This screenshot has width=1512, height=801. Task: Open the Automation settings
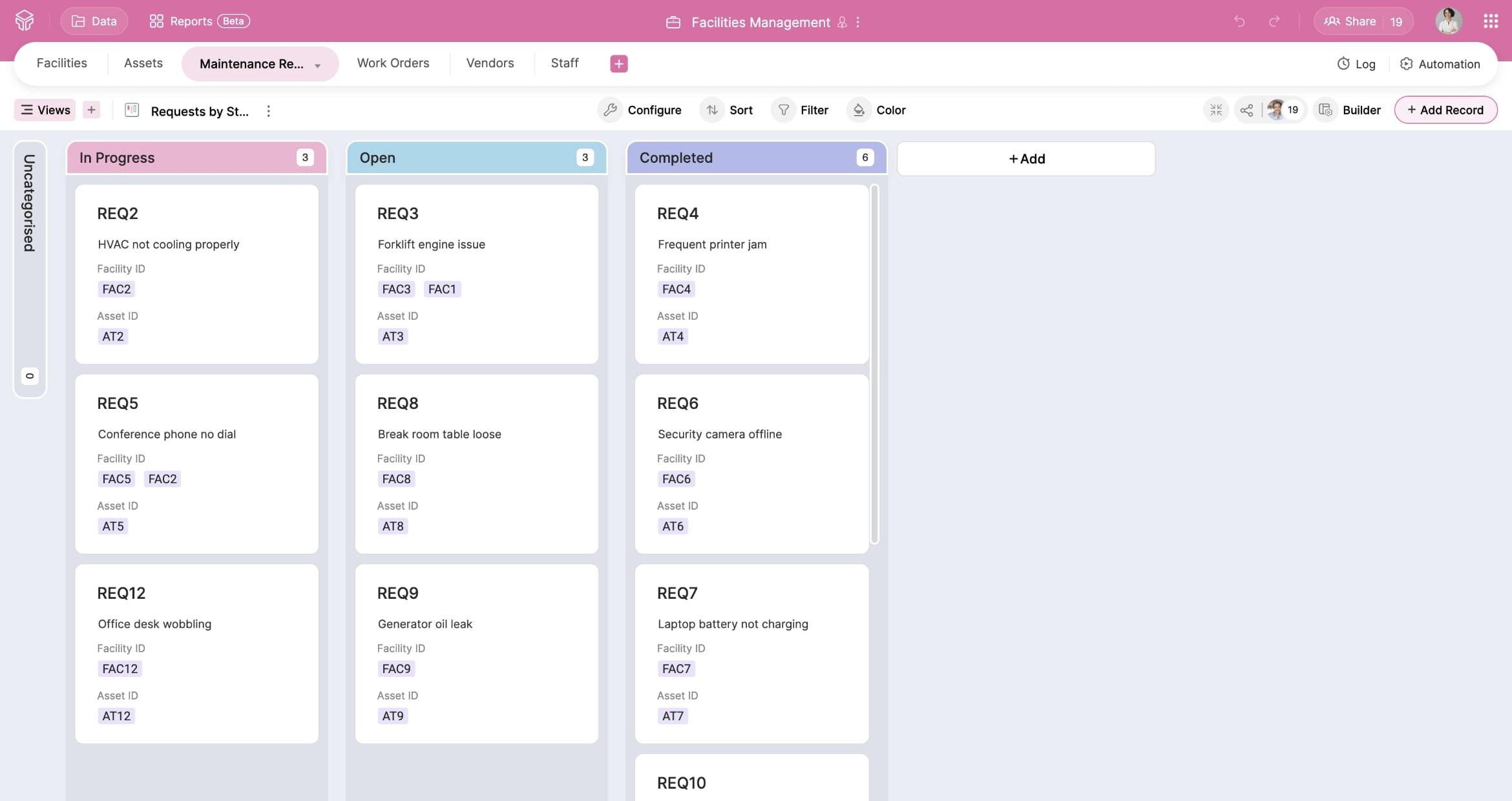click(x=1440, y=63)
